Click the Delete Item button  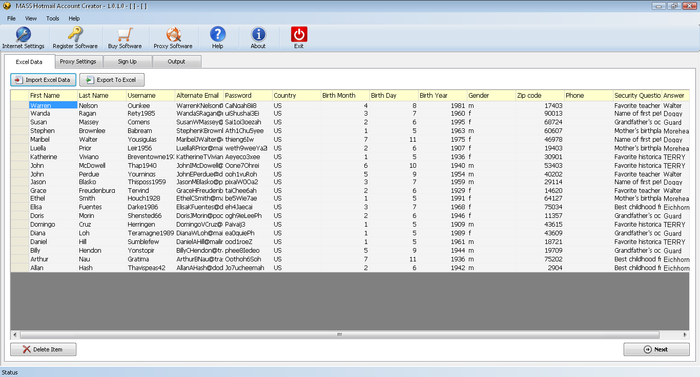(43, 349)
